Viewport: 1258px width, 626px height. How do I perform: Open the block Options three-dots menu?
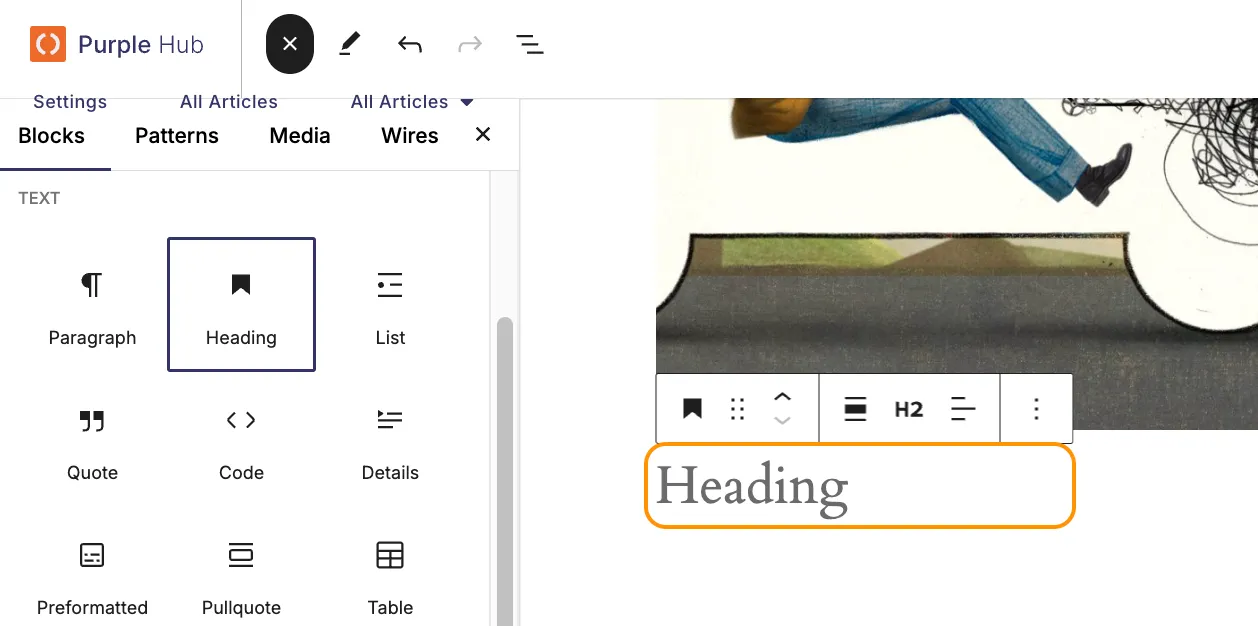(1036, 408)
